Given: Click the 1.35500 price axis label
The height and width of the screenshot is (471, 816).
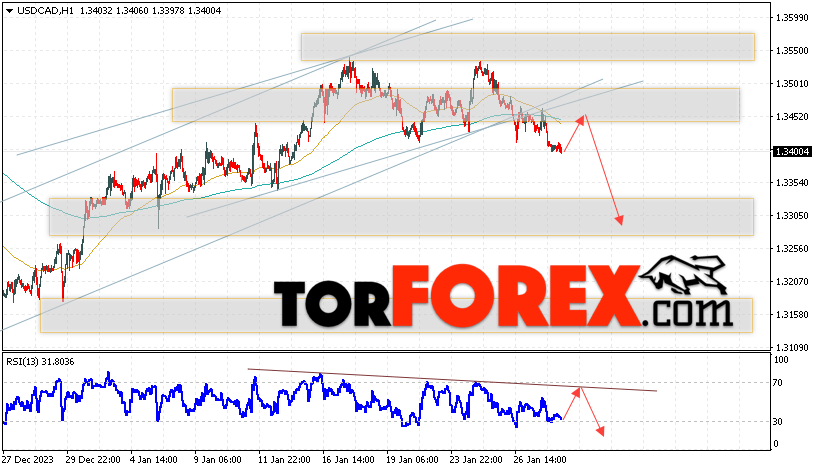Looking at the screenshot, I should (x=792, y=50).
